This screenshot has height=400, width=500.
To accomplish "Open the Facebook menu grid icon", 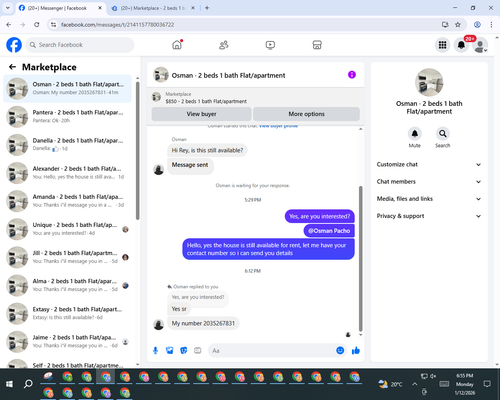I will (442, 45).
